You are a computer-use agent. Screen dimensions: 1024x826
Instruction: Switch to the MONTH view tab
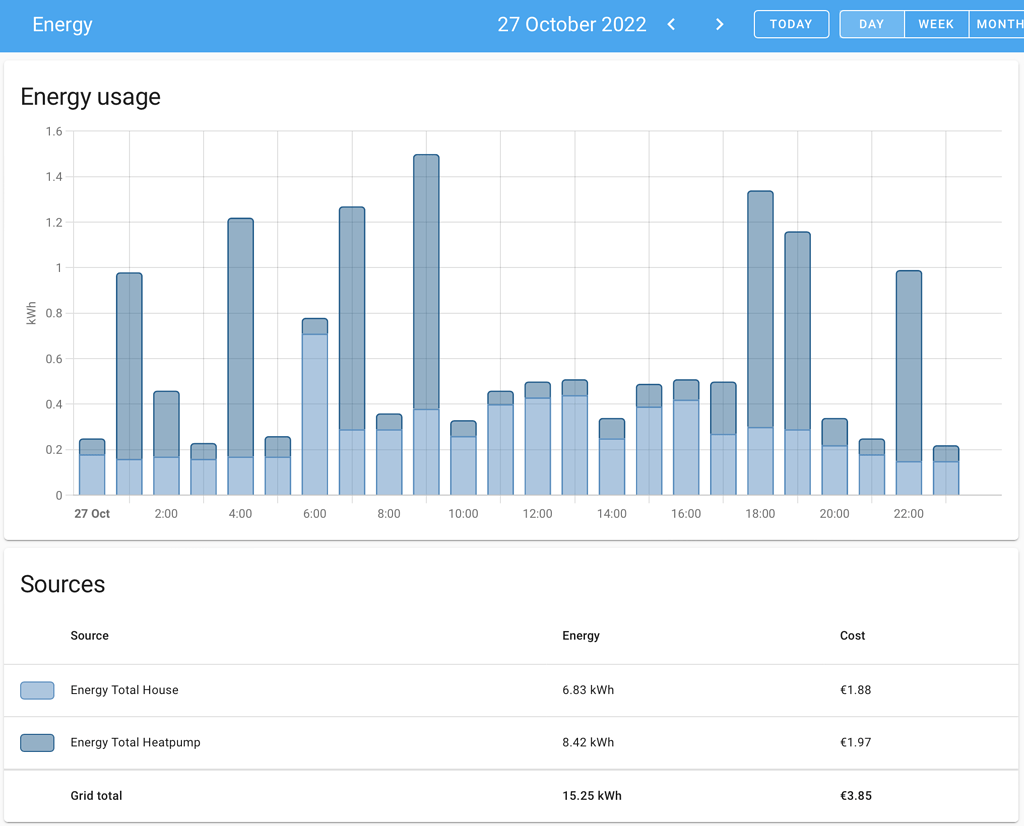[x=999, y=23]
